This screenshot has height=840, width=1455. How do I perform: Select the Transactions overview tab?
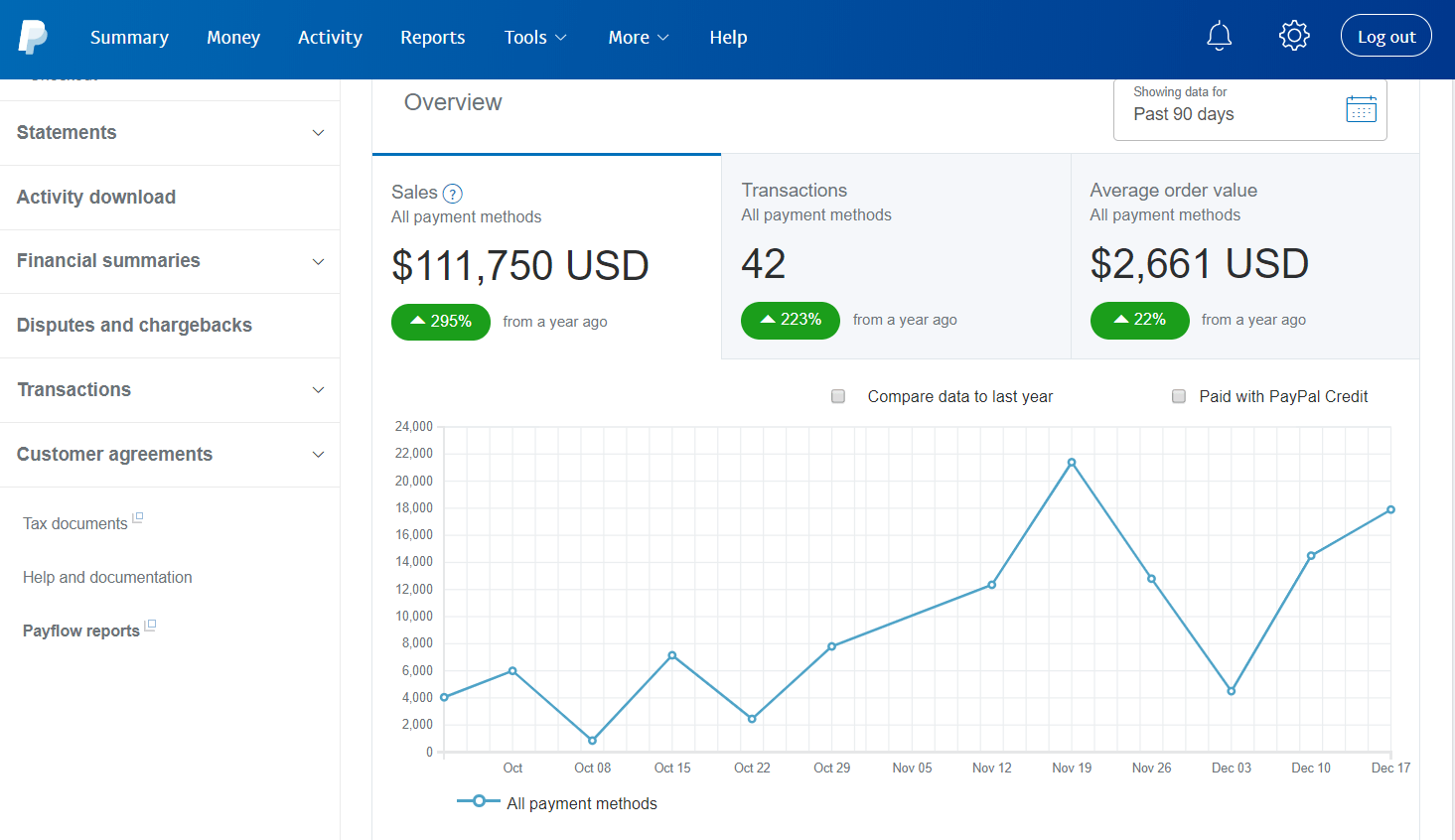tap(896, 256)
